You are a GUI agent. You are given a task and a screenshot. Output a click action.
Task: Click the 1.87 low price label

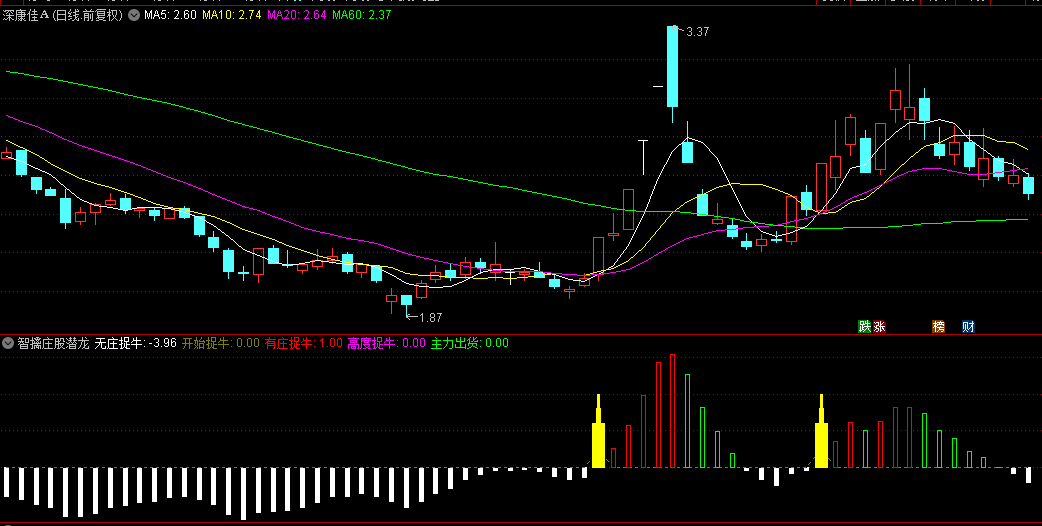tap(431, 317)
